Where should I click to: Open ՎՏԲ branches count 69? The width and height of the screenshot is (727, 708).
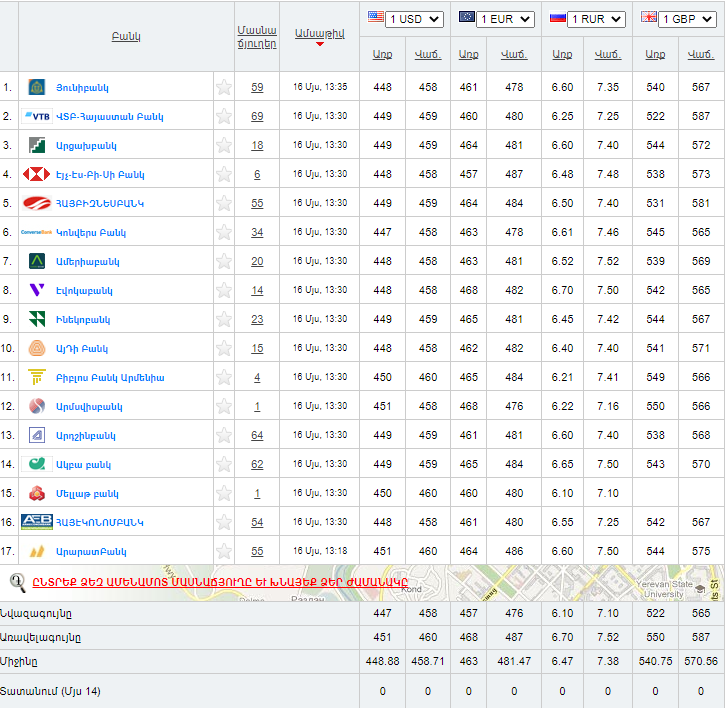coord(257,116)
